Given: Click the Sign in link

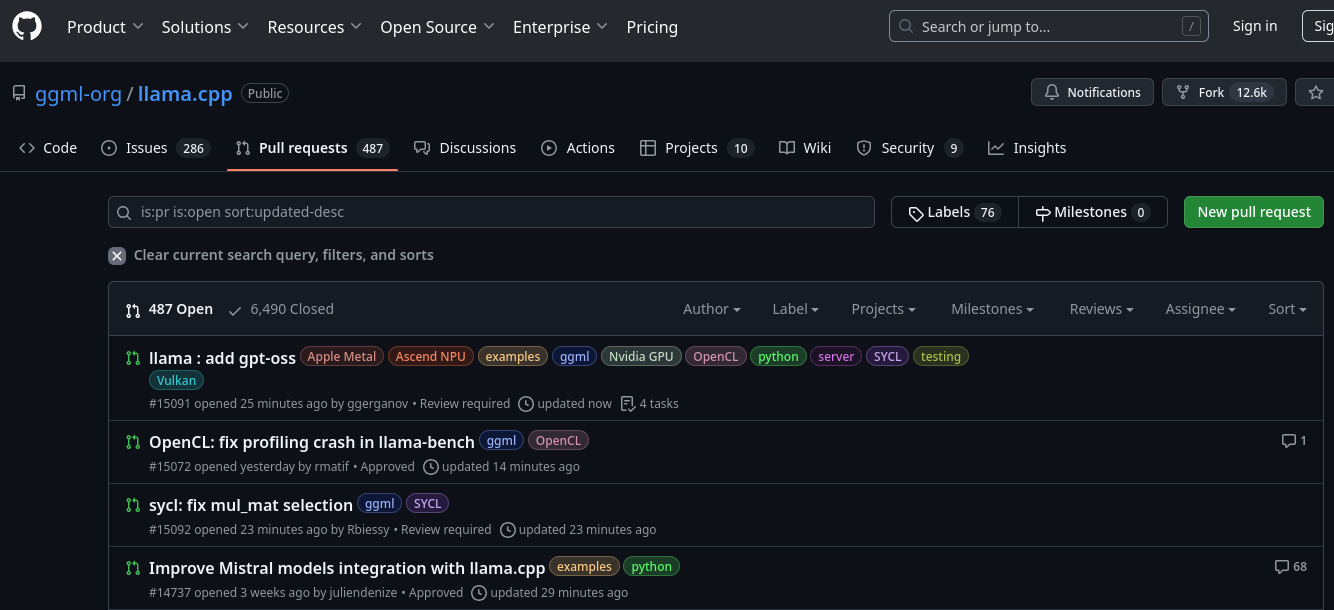Looking at the screenshot, I should (x=1255, y=26).
